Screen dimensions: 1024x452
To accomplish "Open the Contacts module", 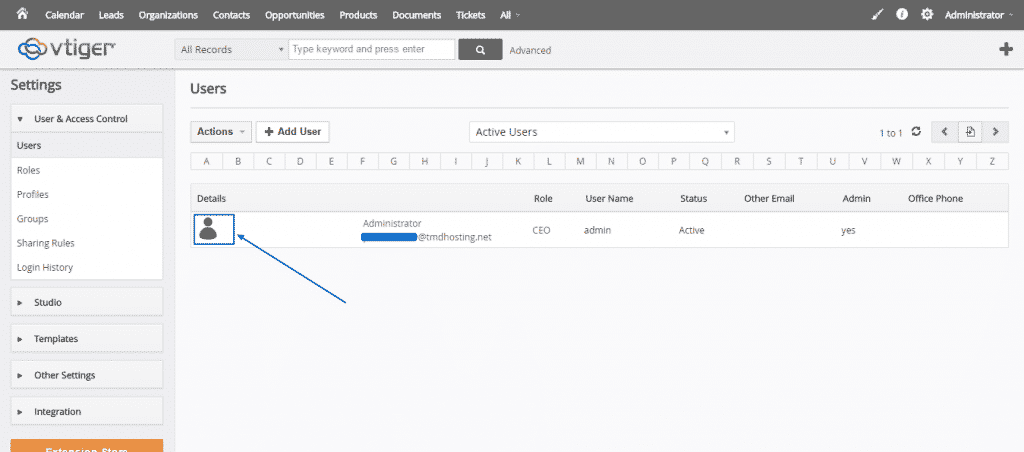I will point(231,14).
